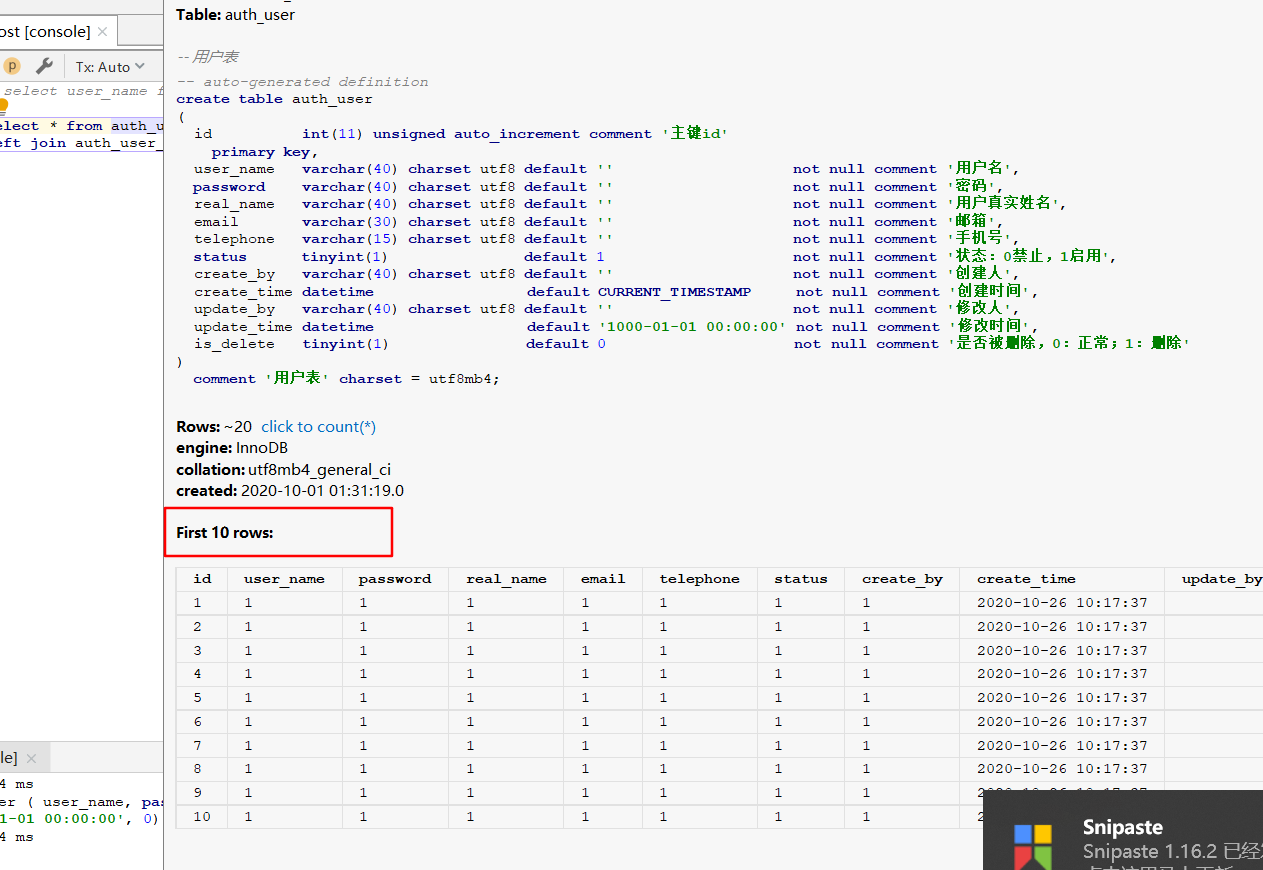Click the 'user_name' column definition line
The height and width of the screenshot is (870, 1263).
tap(606, 169)
